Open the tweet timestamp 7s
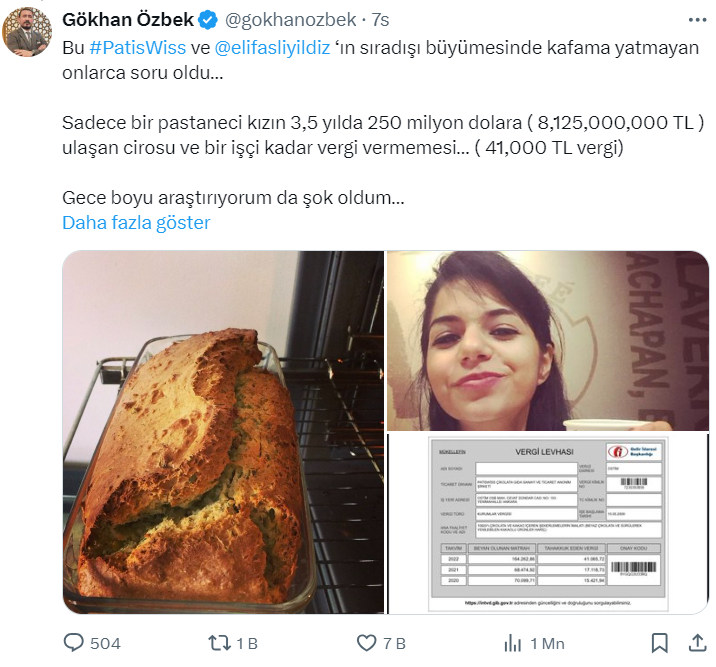 coord(380,20)
